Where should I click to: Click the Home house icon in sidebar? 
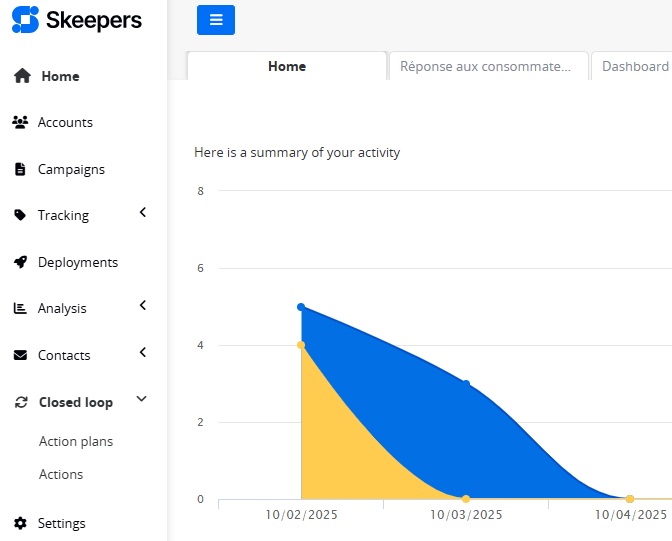[x=22, y=76]
